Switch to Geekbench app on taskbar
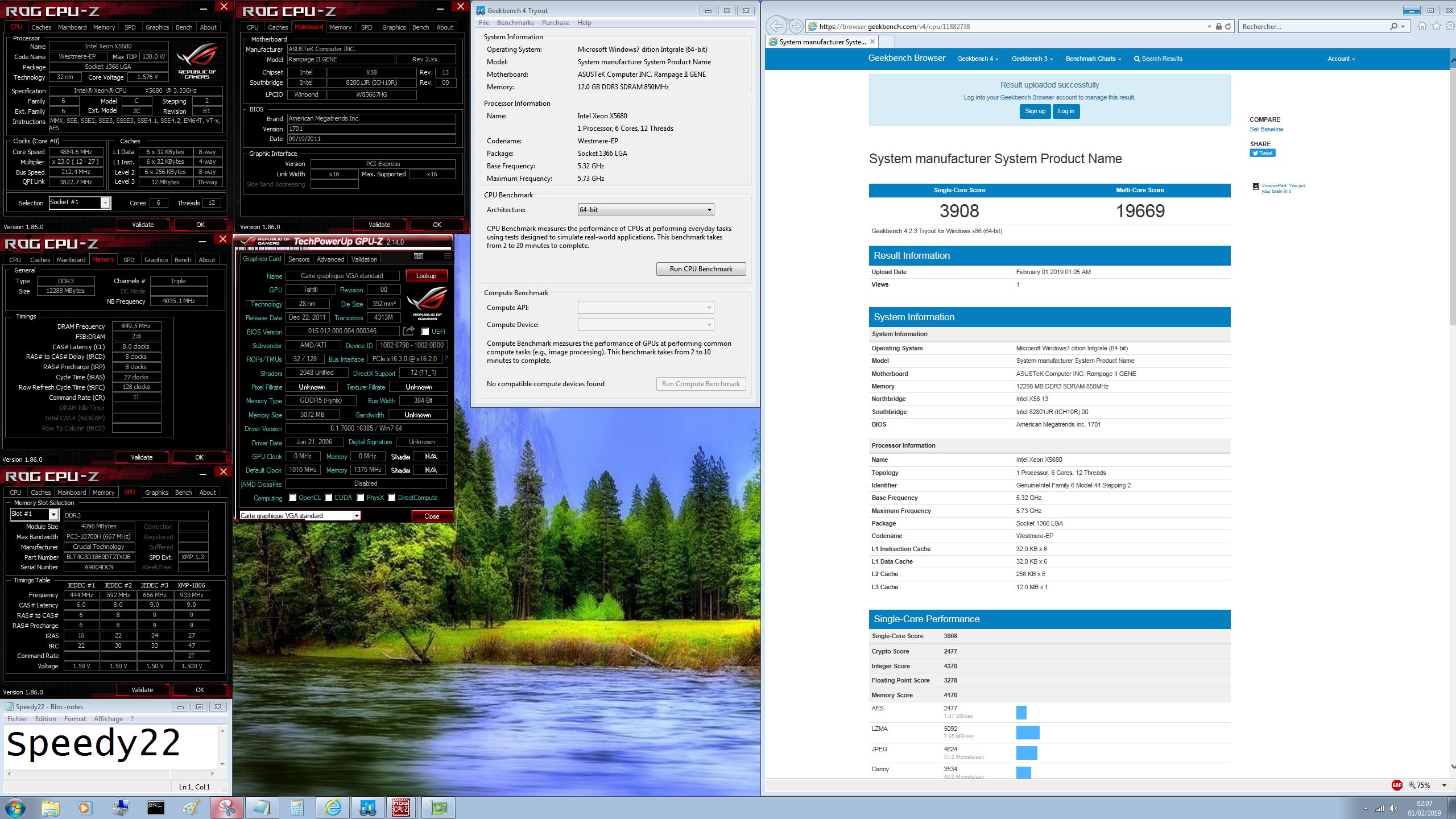Image resolution: width=1456 pixels, height=819 pixels. pyautogui.click(x=367, y=808)
